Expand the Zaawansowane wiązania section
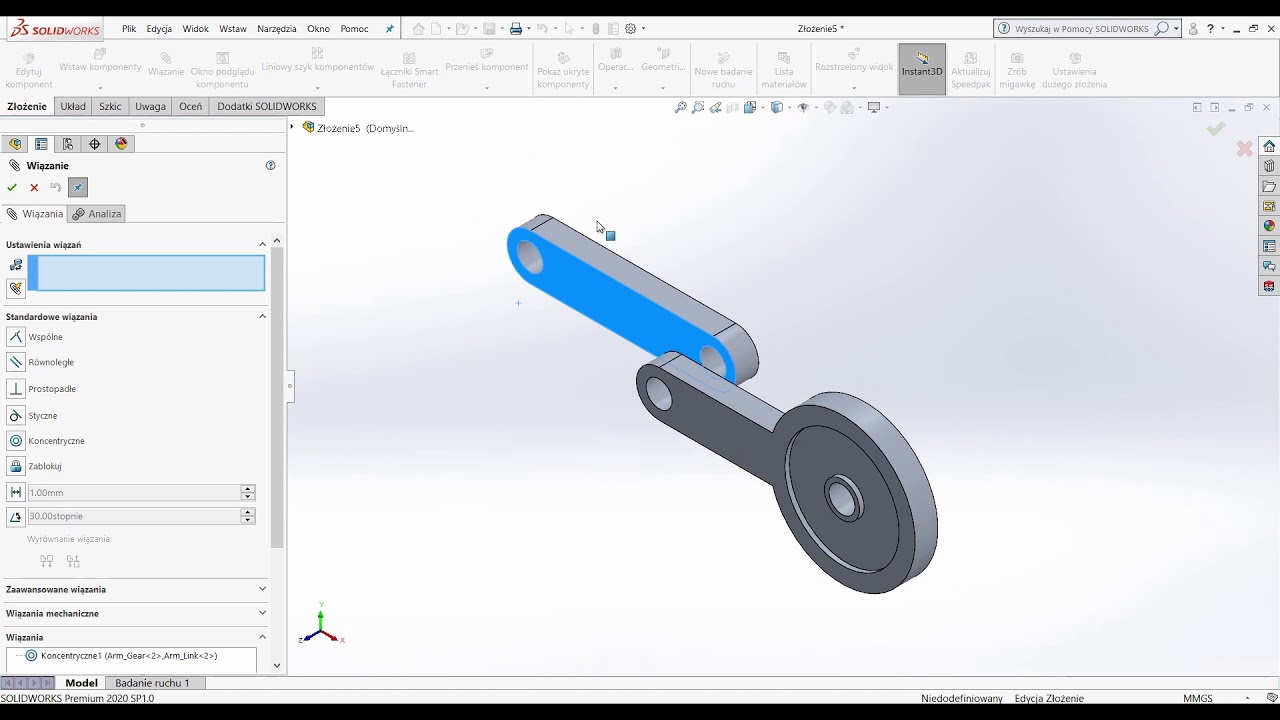The height and width of the screenshot is (720, 1280). 263,589
